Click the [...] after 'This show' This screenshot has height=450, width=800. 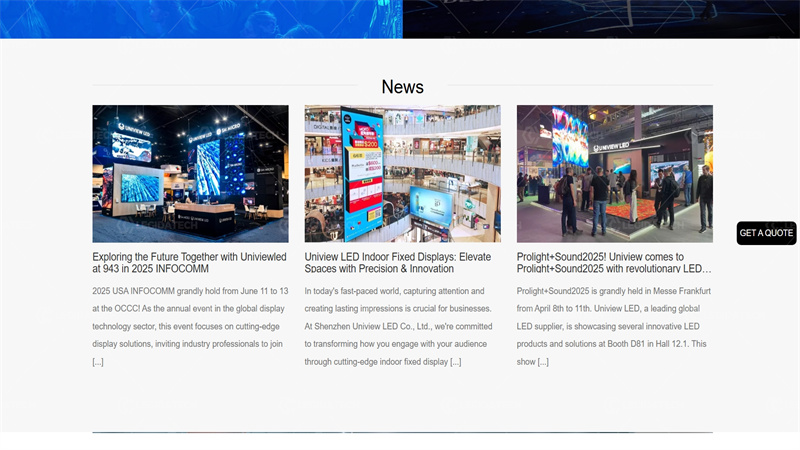click(x=543, y=362)
